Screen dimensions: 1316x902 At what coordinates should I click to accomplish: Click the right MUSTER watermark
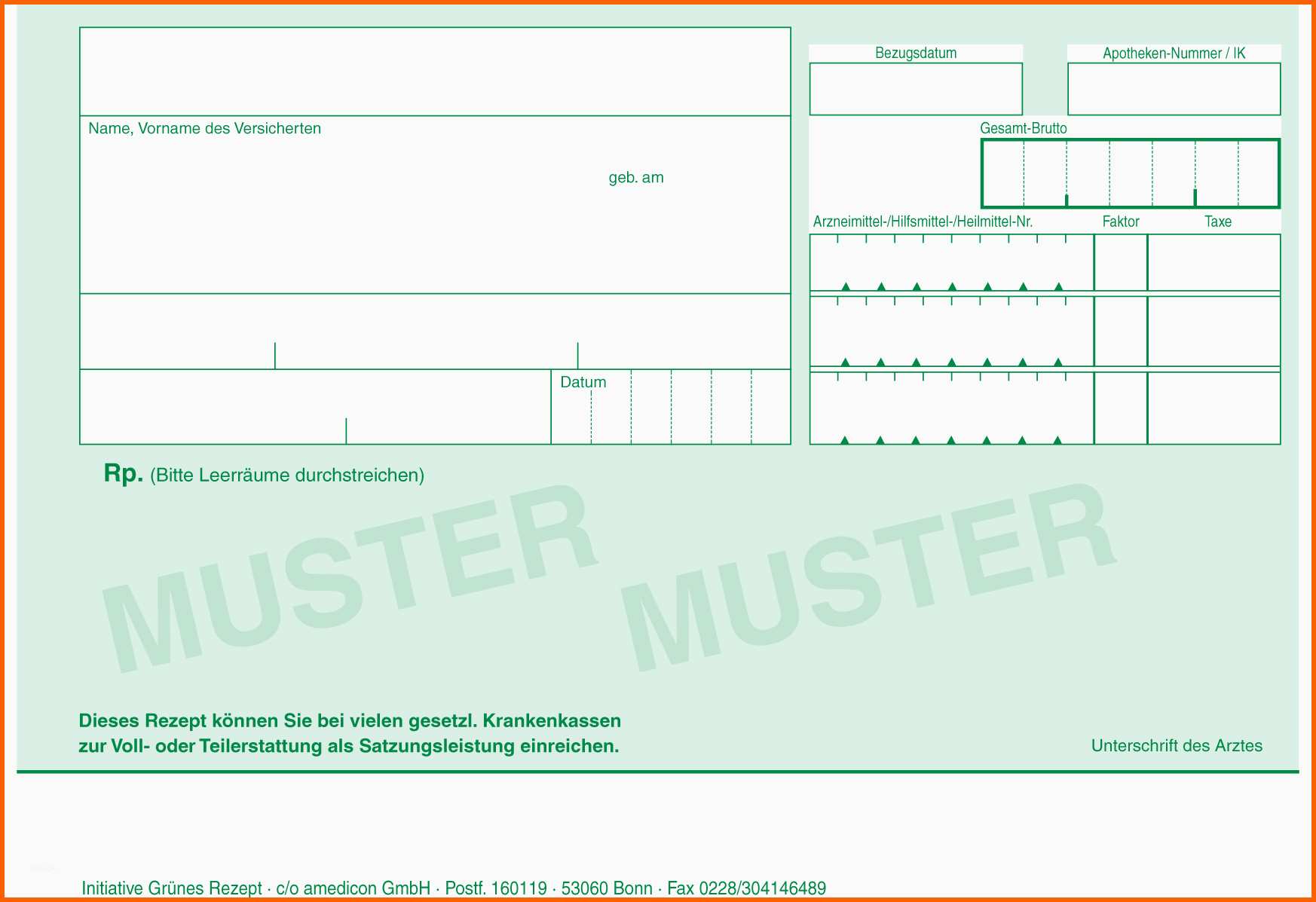[x=867, y=577]
